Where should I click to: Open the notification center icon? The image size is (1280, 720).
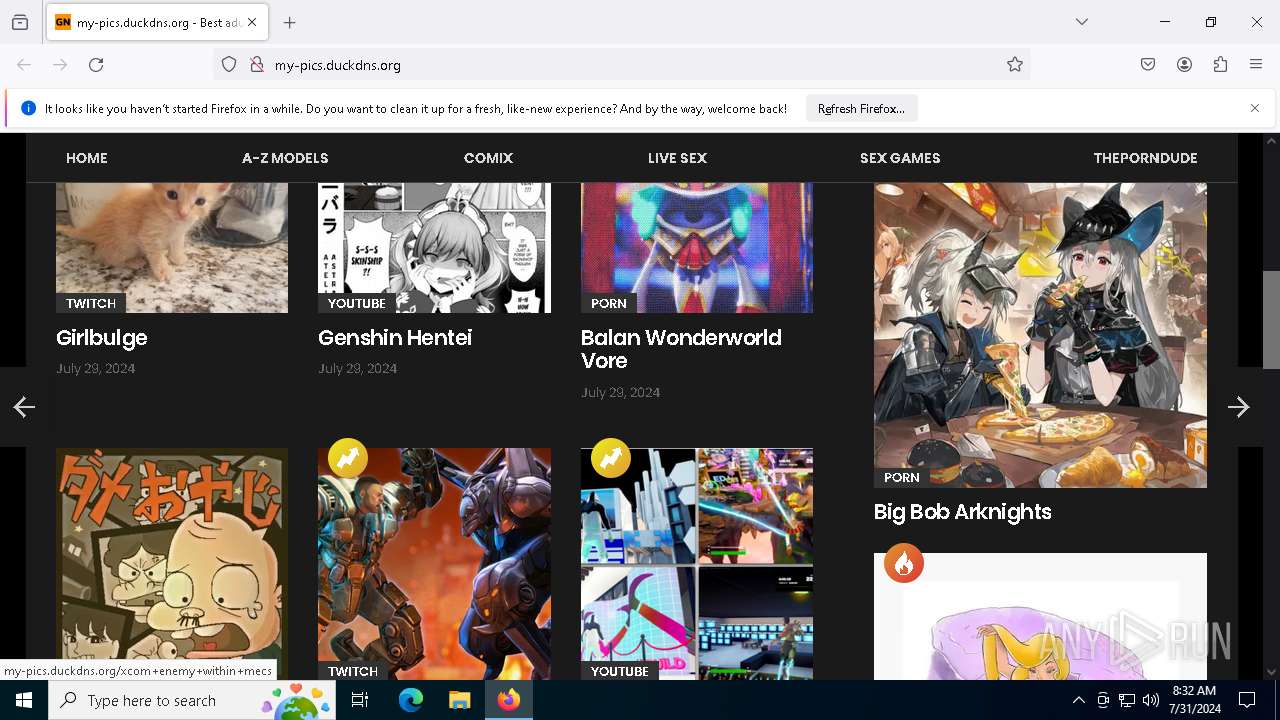[x=1247, y=700]
